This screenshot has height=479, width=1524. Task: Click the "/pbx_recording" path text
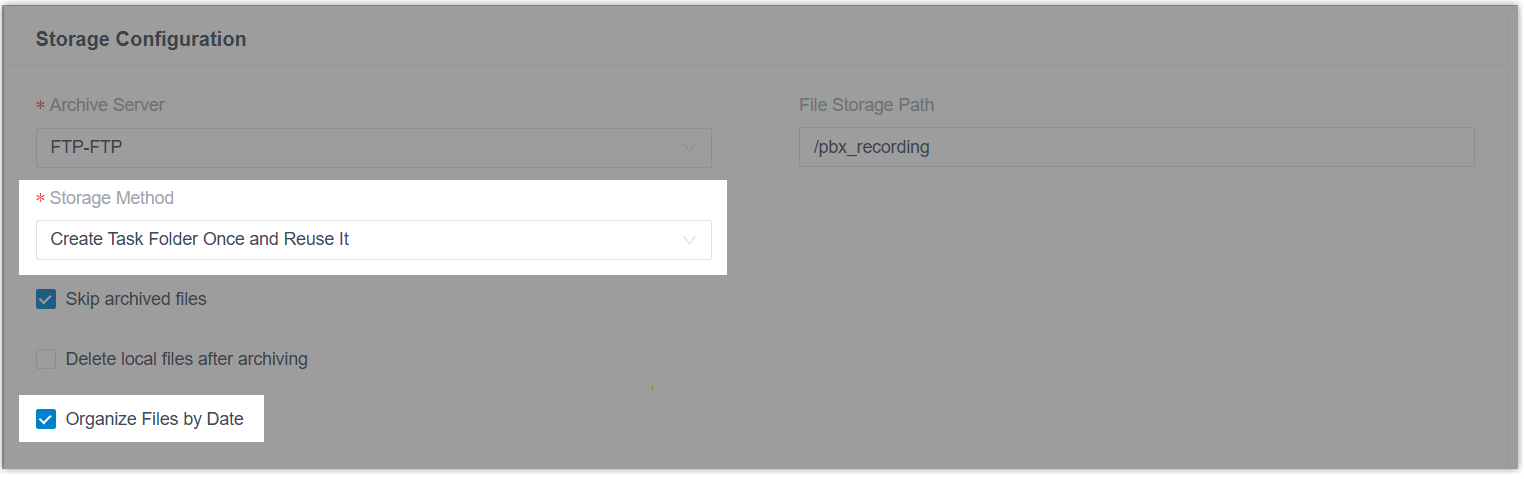pos(872,147)
